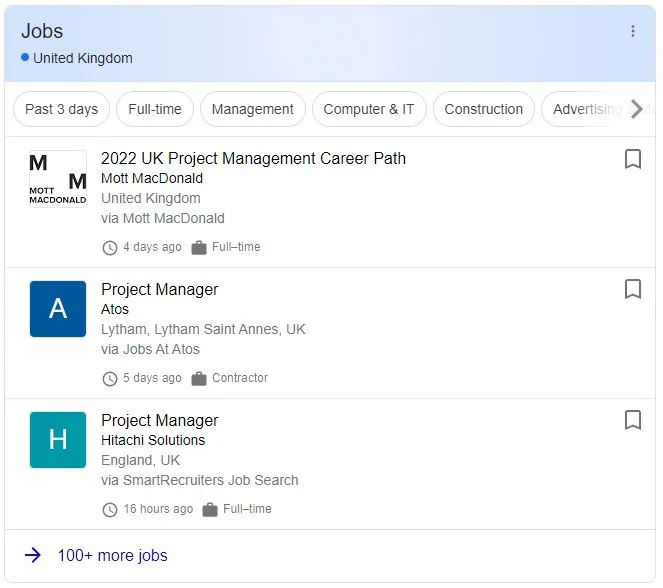This screenshot has height=588, width=663.
Task: Open 2022 UK Project Management Career Path listing
Action: [x=253, y=159]
